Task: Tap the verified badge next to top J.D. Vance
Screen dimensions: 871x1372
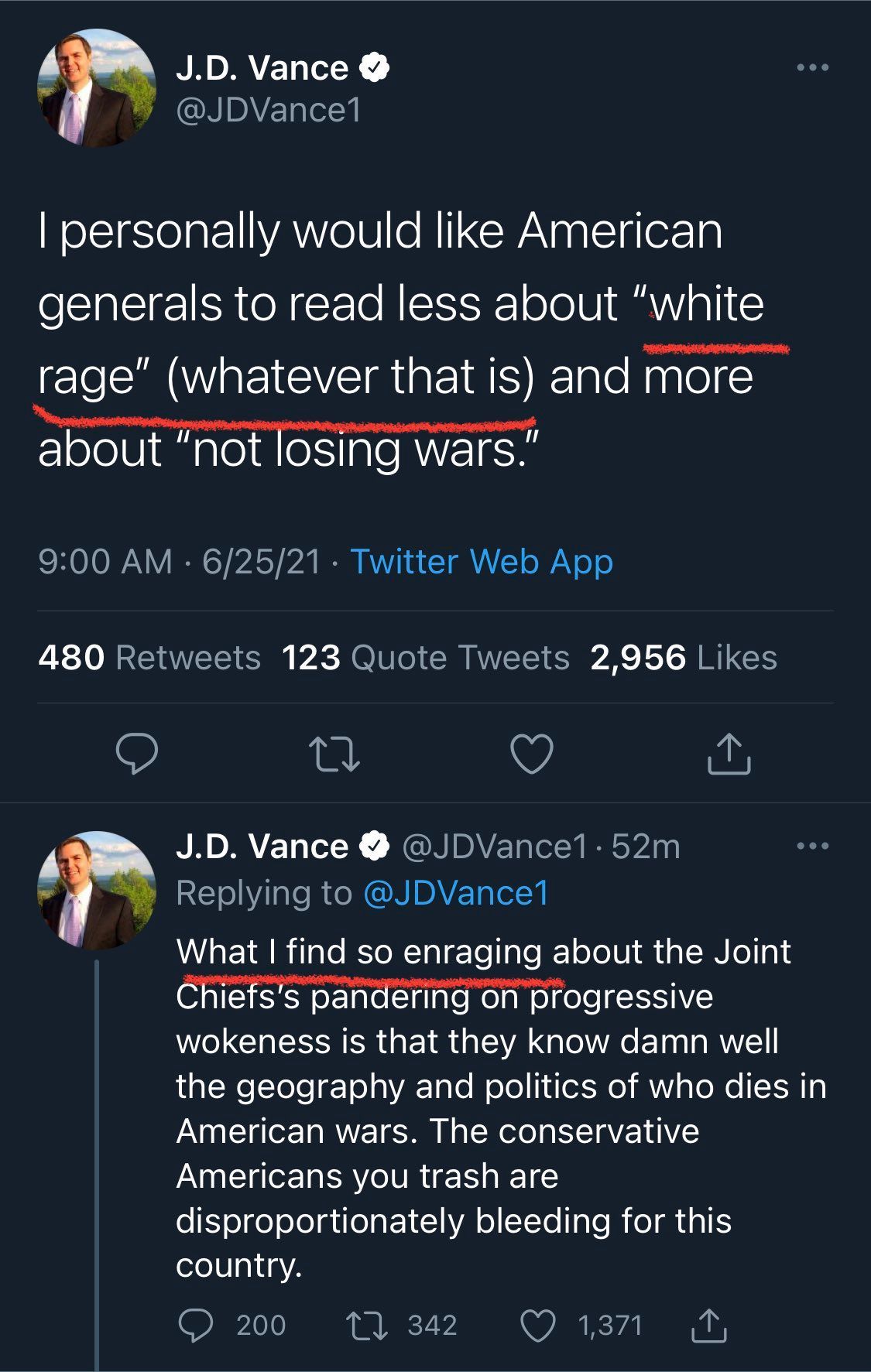Action: pyautogui.click(x=374, y=68)
